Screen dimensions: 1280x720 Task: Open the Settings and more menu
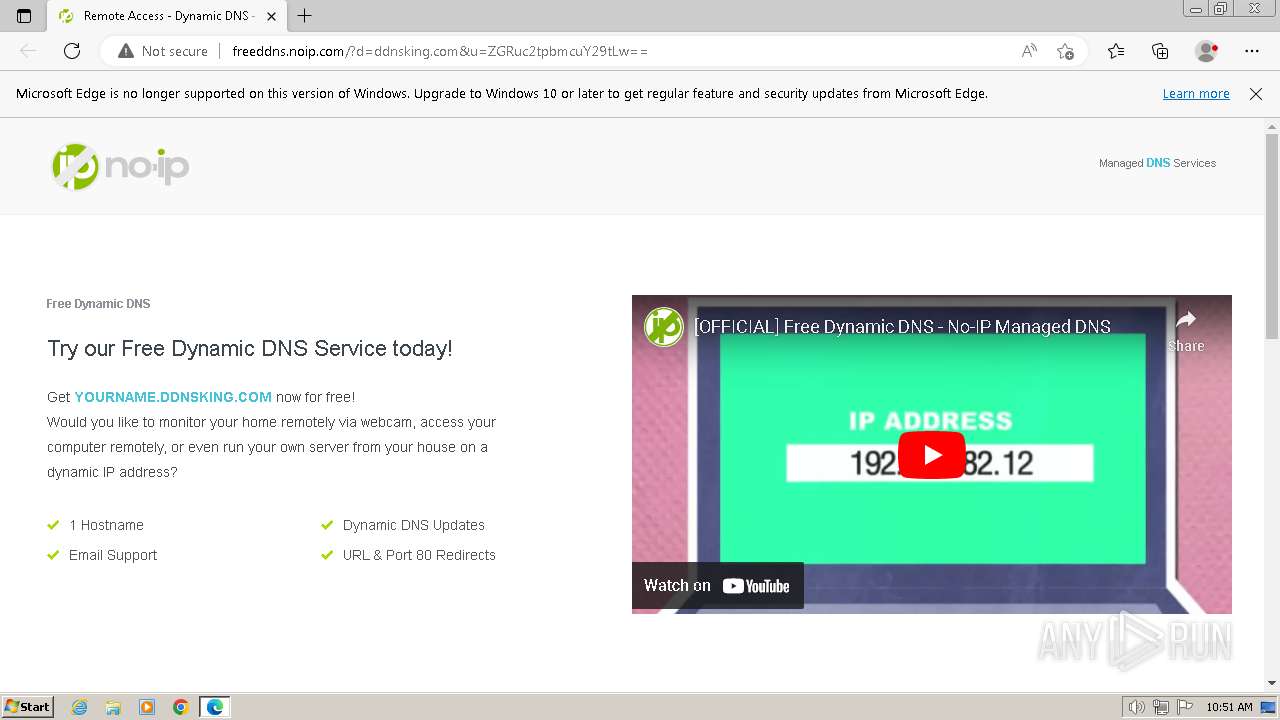pos(1252,51)
